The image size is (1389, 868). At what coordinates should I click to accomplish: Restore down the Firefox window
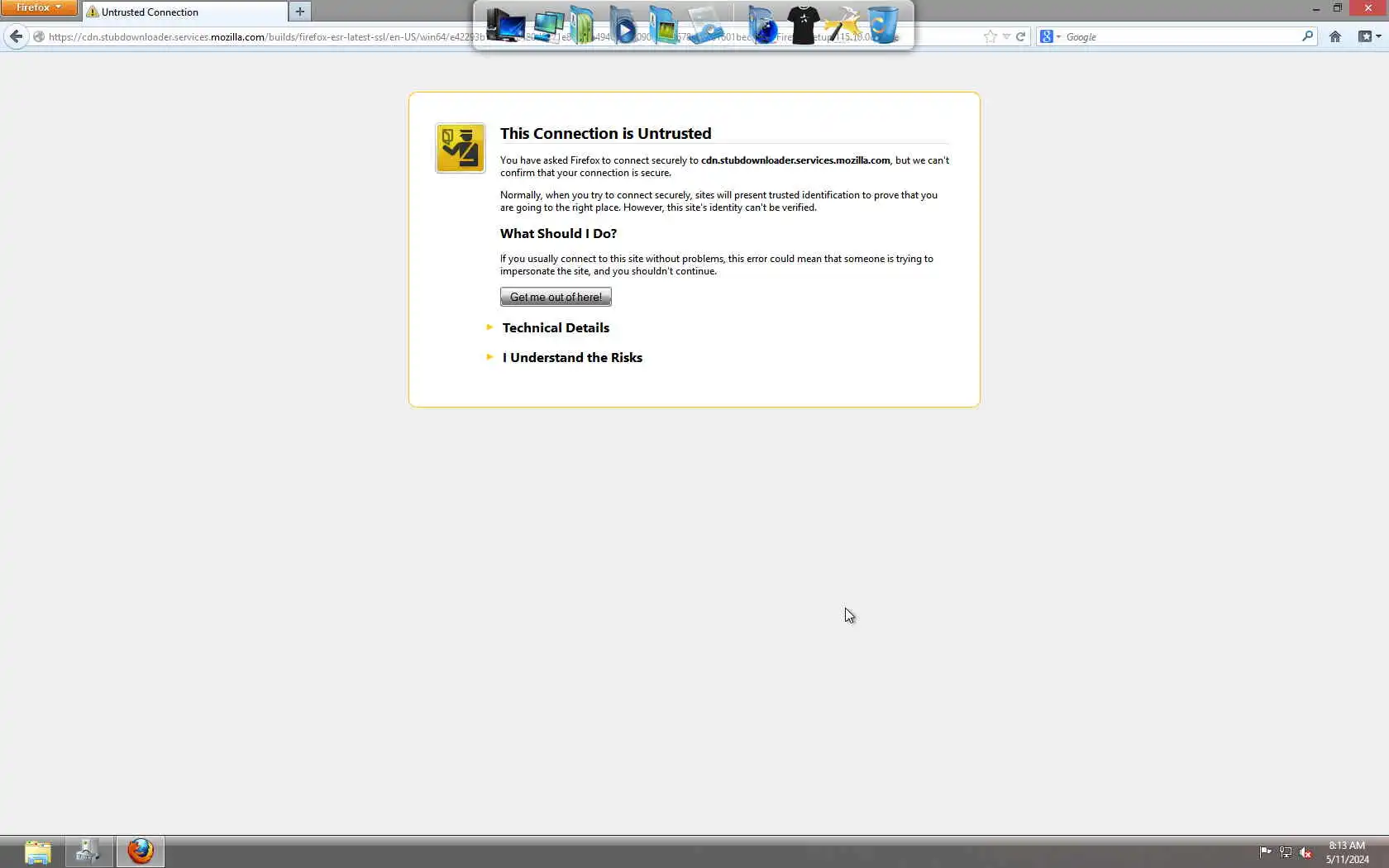pyautogui.click(x=1338, y=8)
